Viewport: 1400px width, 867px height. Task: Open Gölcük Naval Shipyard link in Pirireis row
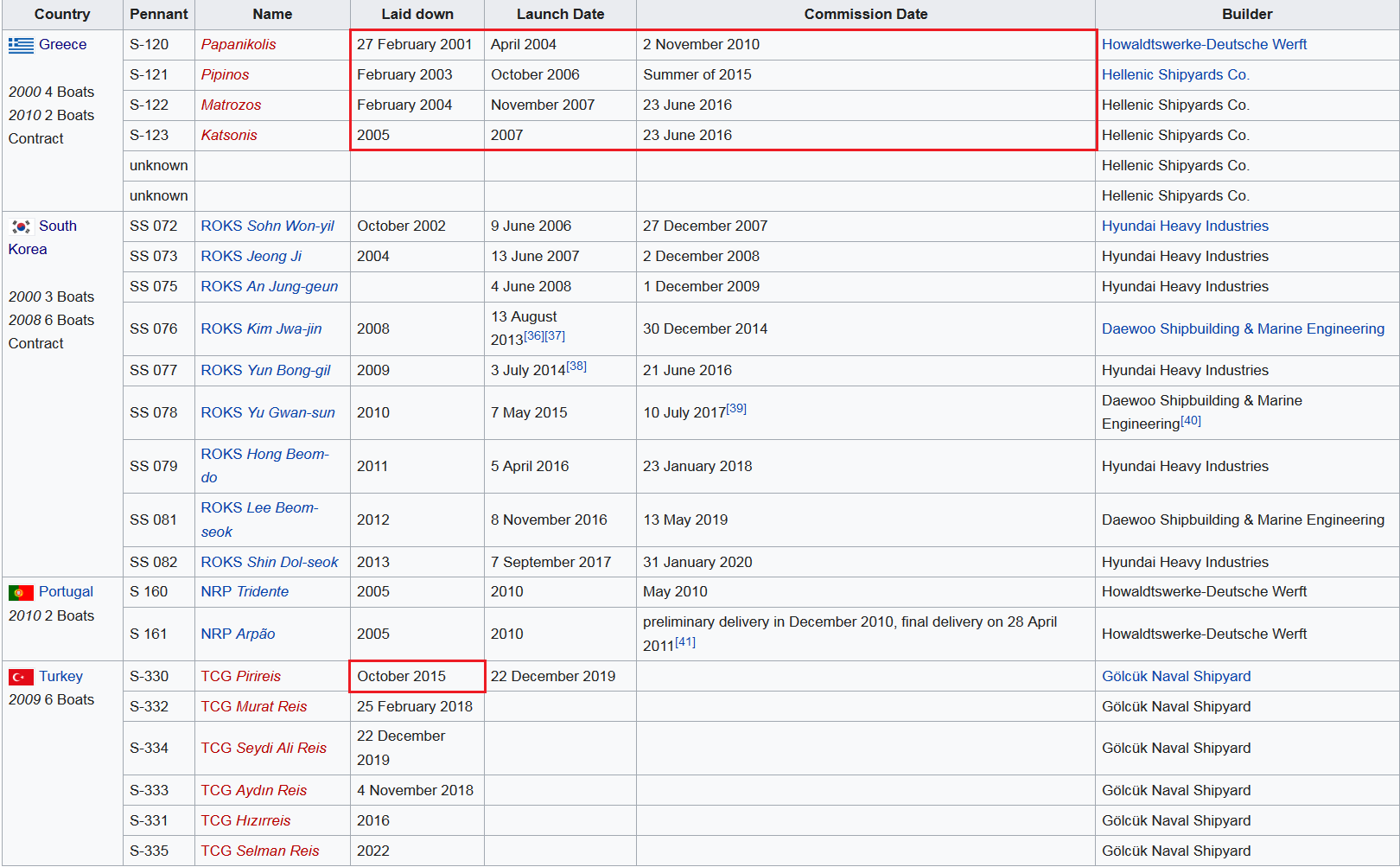1176,677
